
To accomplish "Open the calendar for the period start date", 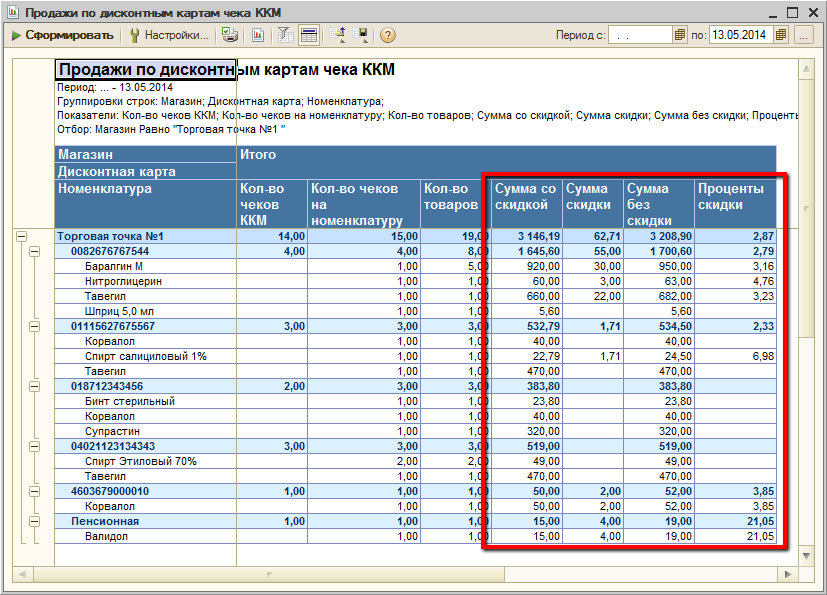I will pyautogui.click(x=680, y=35).
